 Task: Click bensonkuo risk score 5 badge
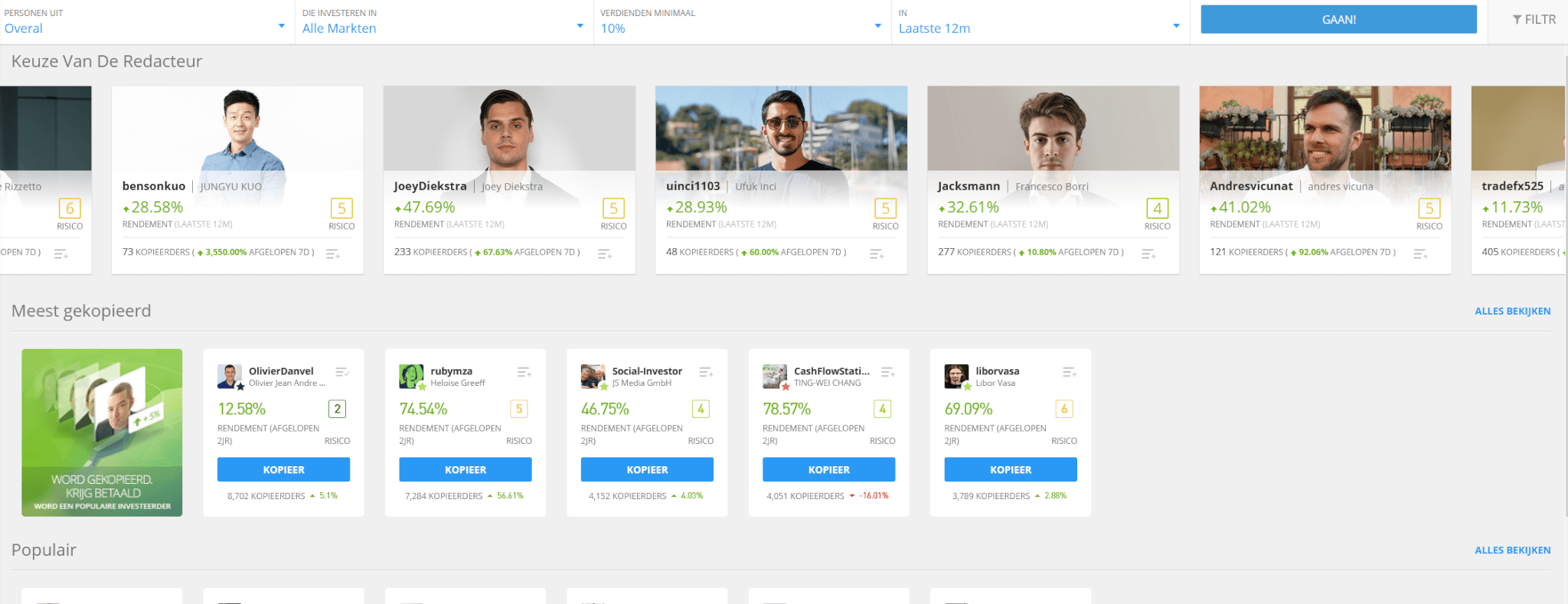click(341, 208)
